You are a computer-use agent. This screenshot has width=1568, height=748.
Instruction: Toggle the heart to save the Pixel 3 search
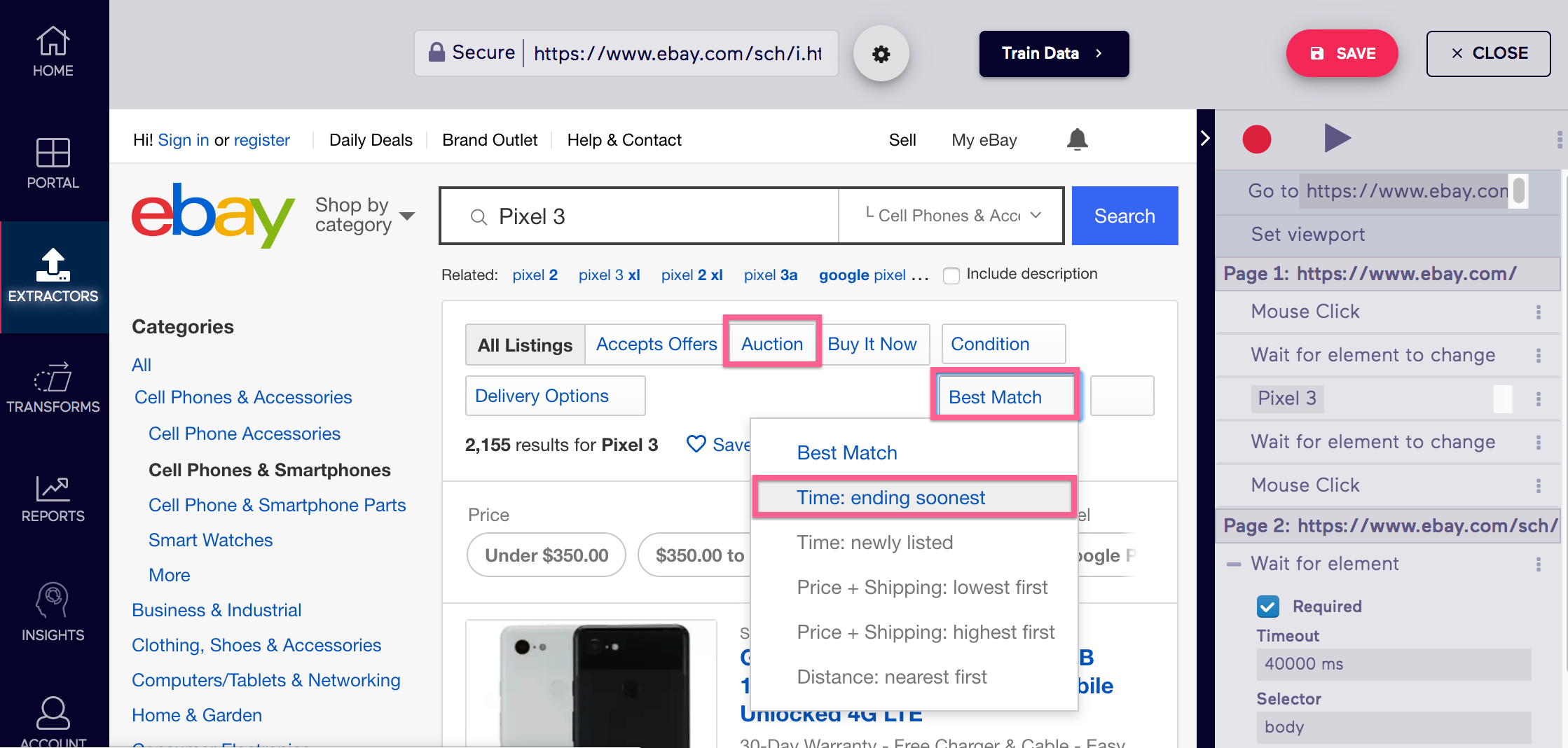(696, 444)
